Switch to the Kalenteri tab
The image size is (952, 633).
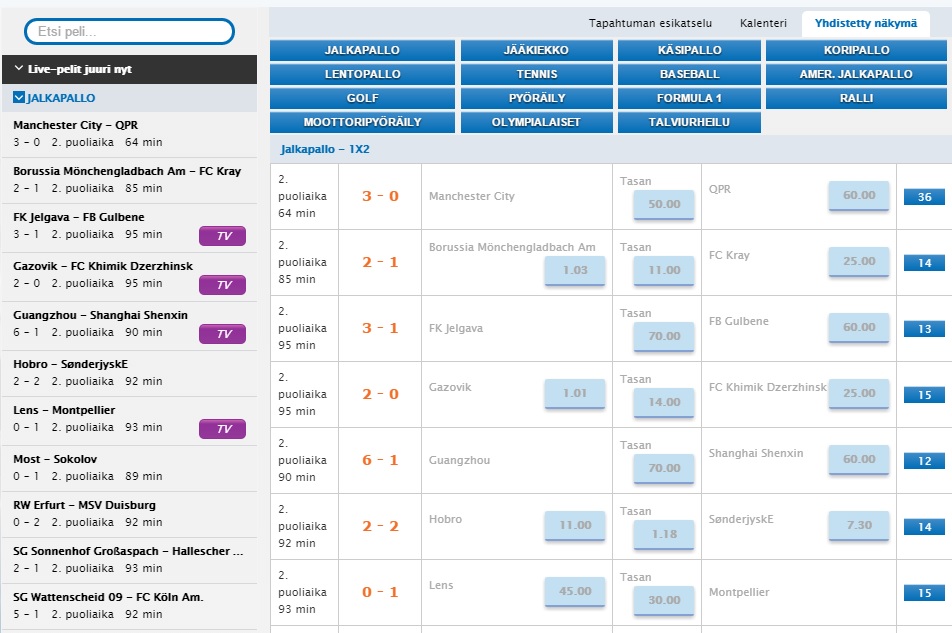(763, 23)
